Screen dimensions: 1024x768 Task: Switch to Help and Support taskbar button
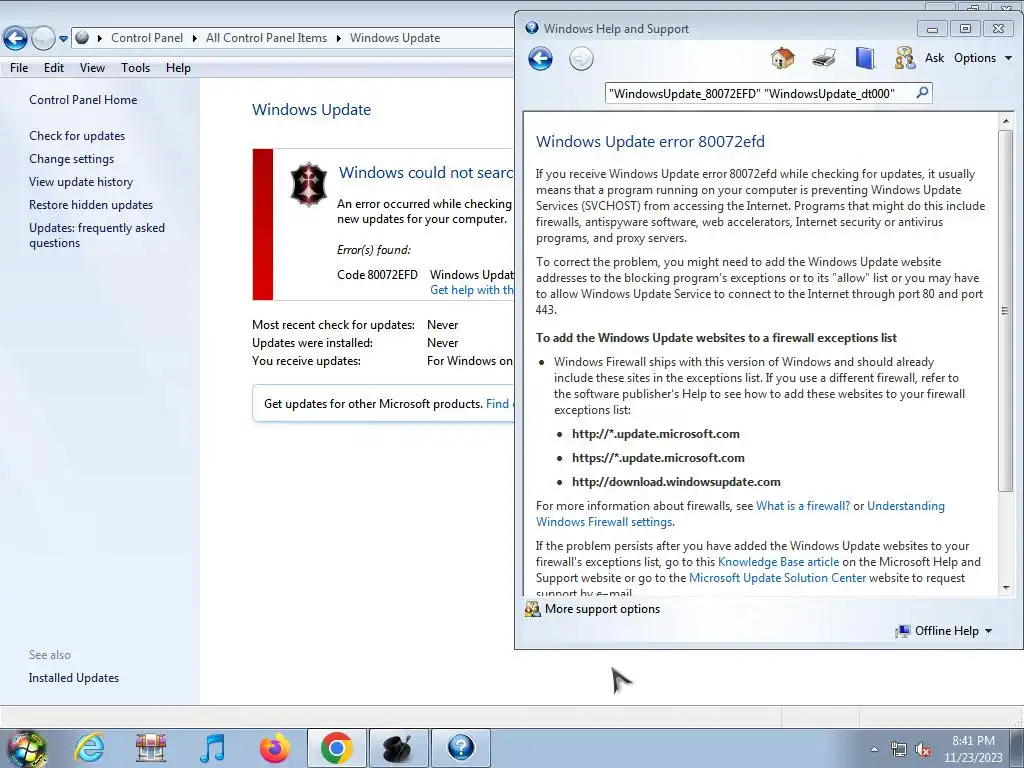click(460, 748)
